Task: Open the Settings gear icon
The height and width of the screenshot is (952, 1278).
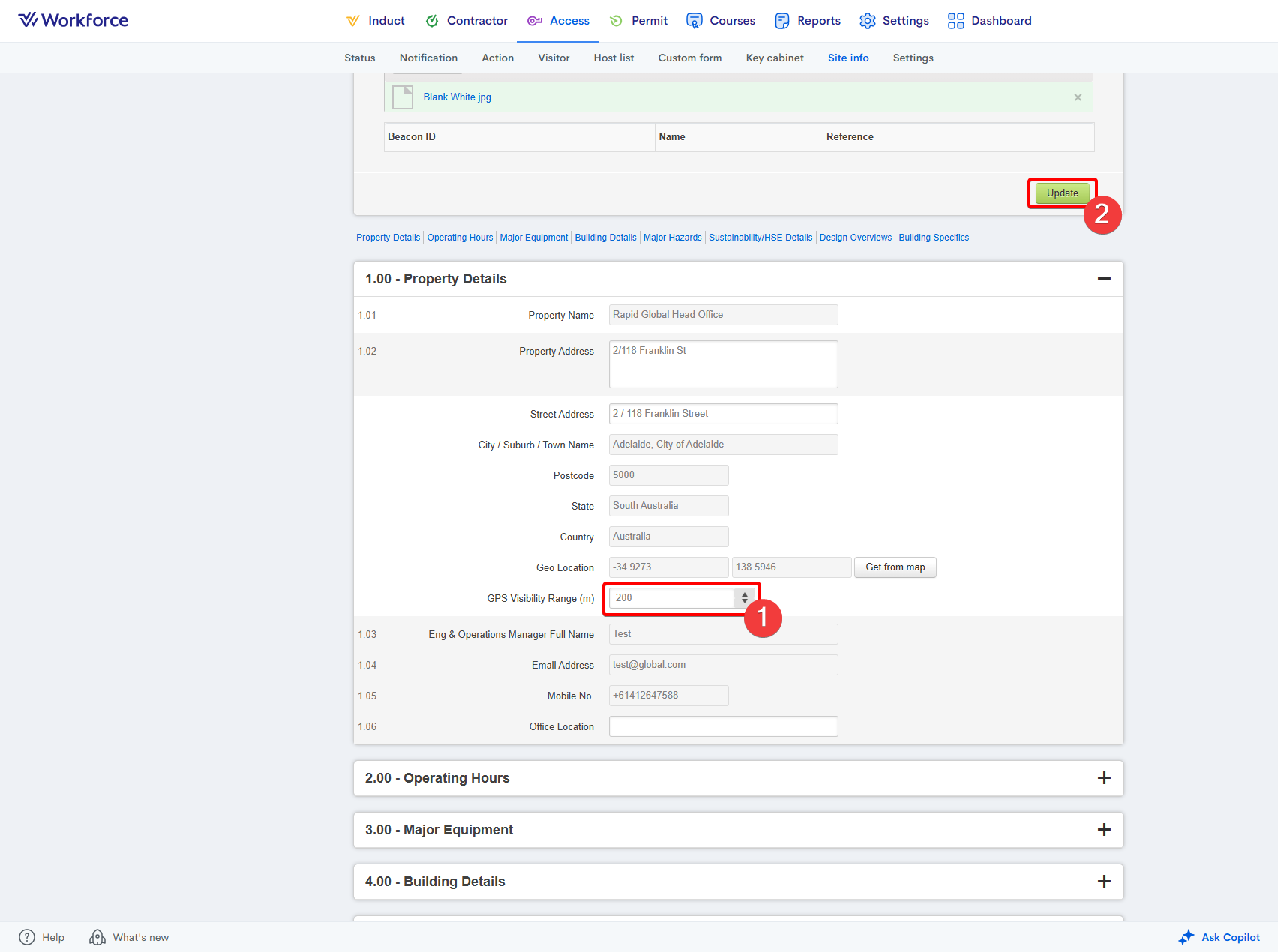Action: [x=868, y=21]
